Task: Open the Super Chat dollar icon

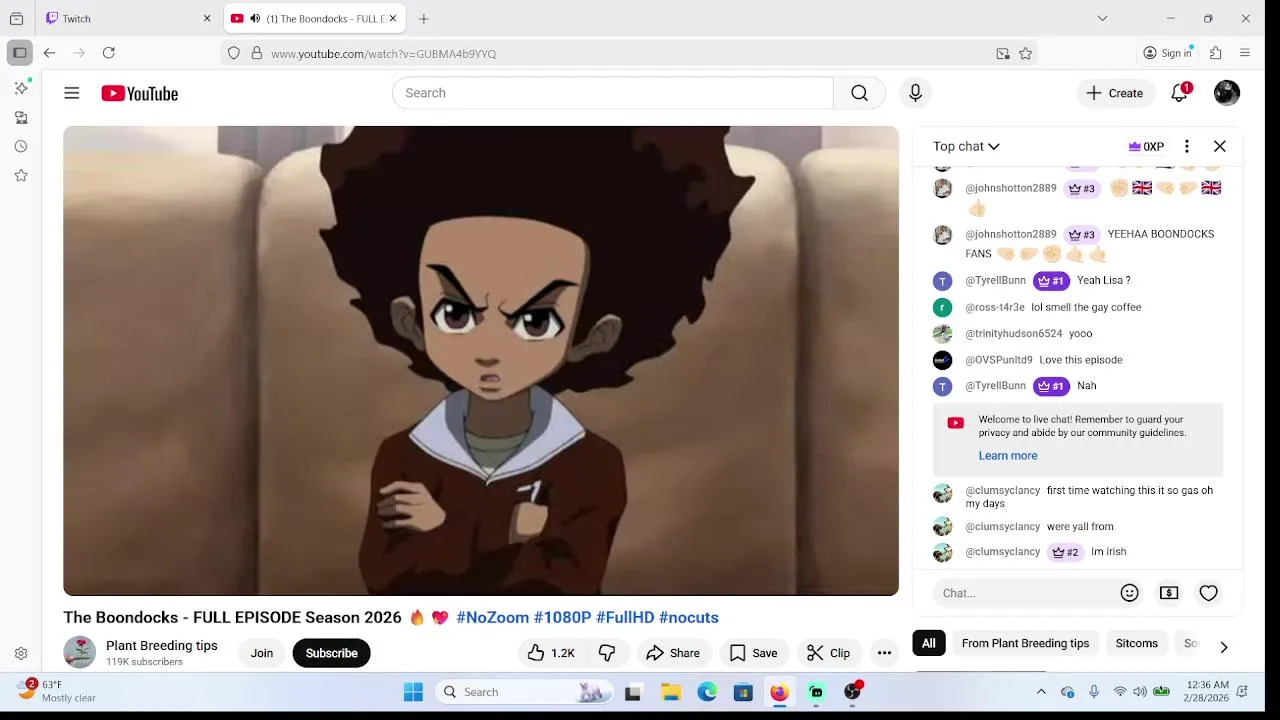Action: [x=1169, y=593]
